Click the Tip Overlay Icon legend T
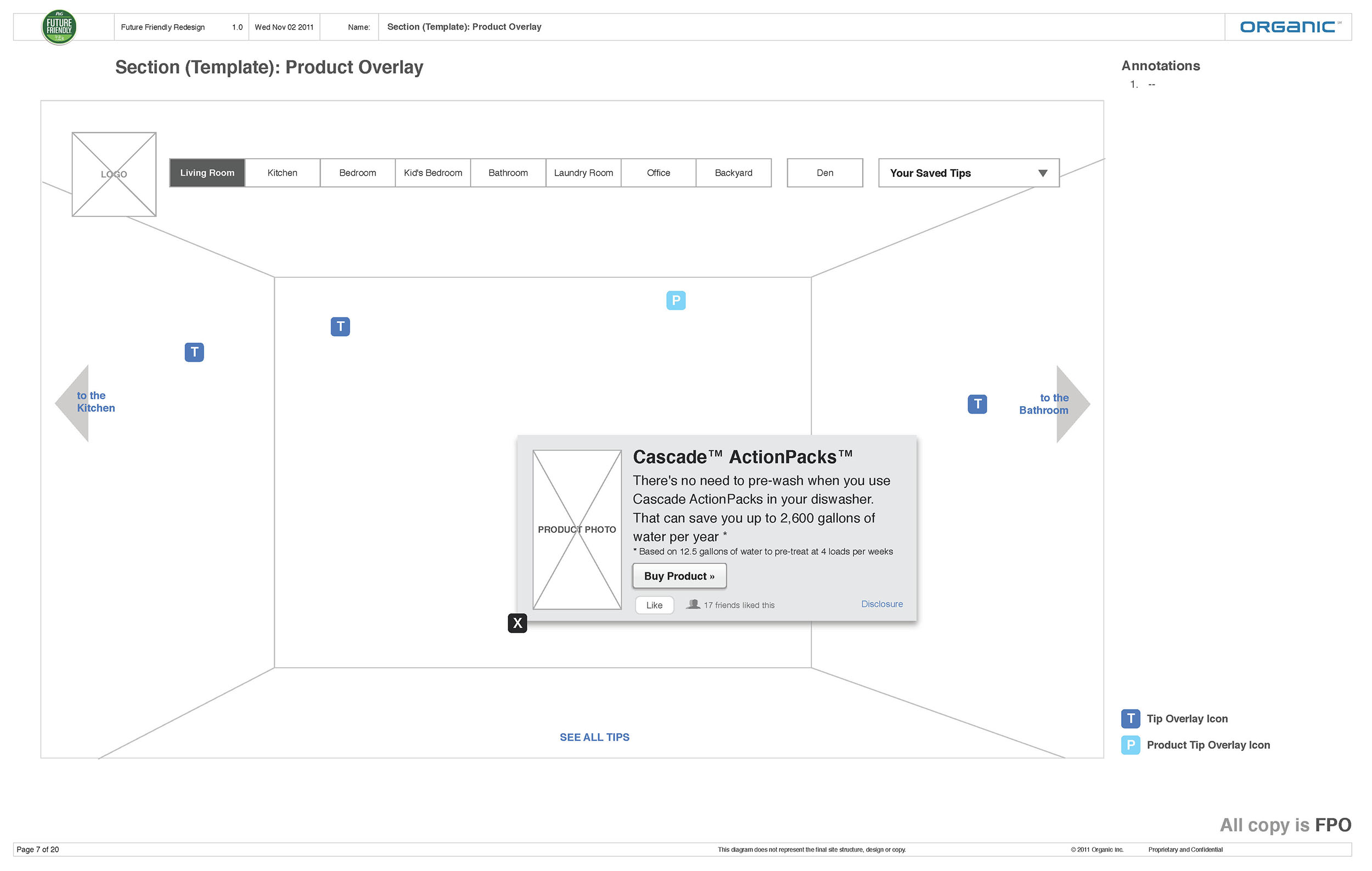Screen dimensions: 1372x871 (x=1131, y=719)
